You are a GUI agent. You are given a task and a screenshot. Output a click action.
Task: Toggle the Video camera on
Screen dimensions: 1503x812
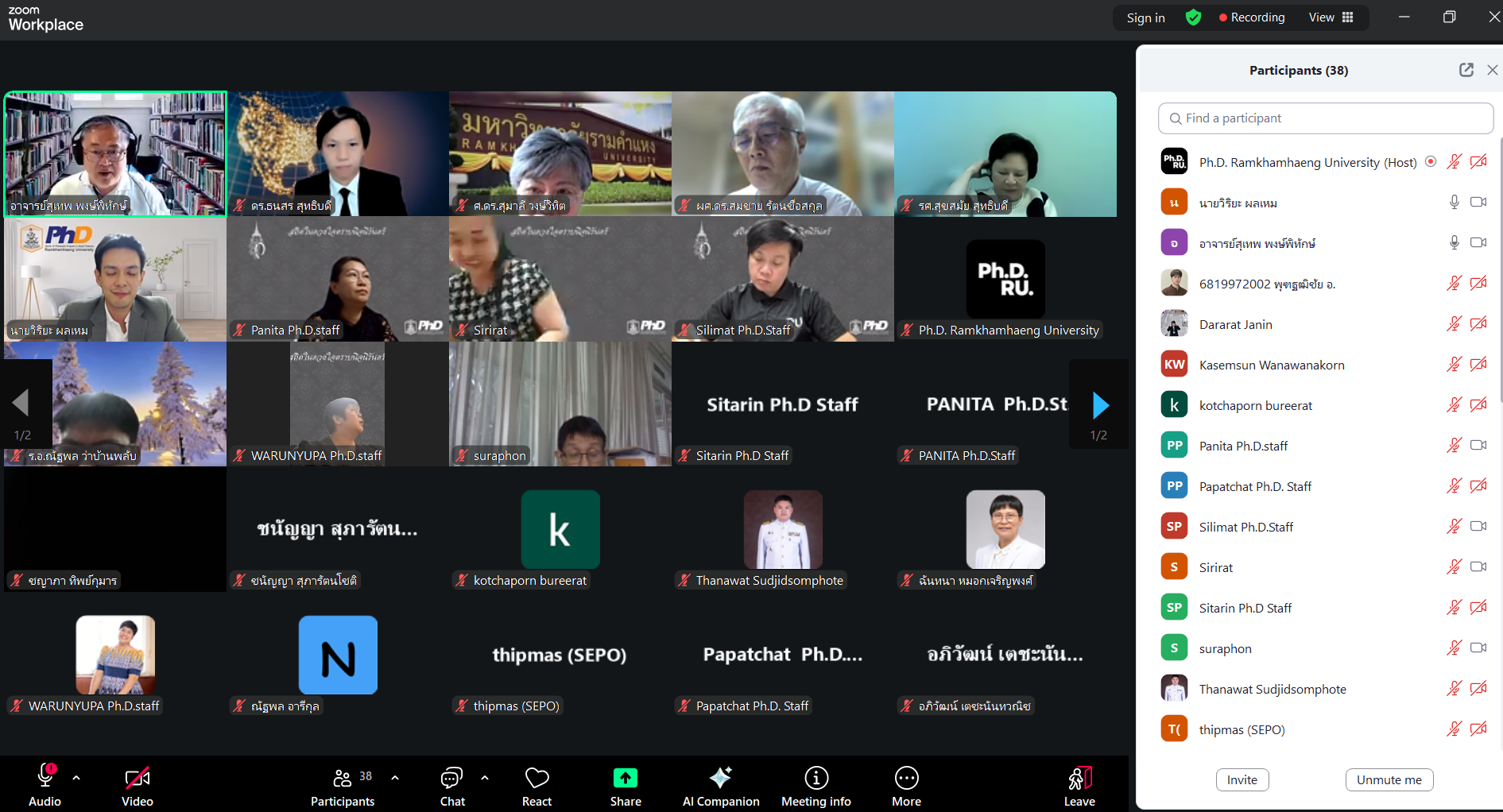coord(137,786)
